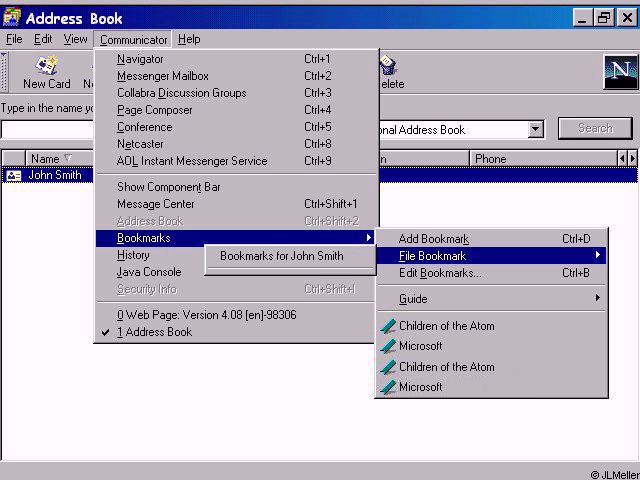Sort by the Name column header
This screenshot has width=640, height=480.
point(60,158)
